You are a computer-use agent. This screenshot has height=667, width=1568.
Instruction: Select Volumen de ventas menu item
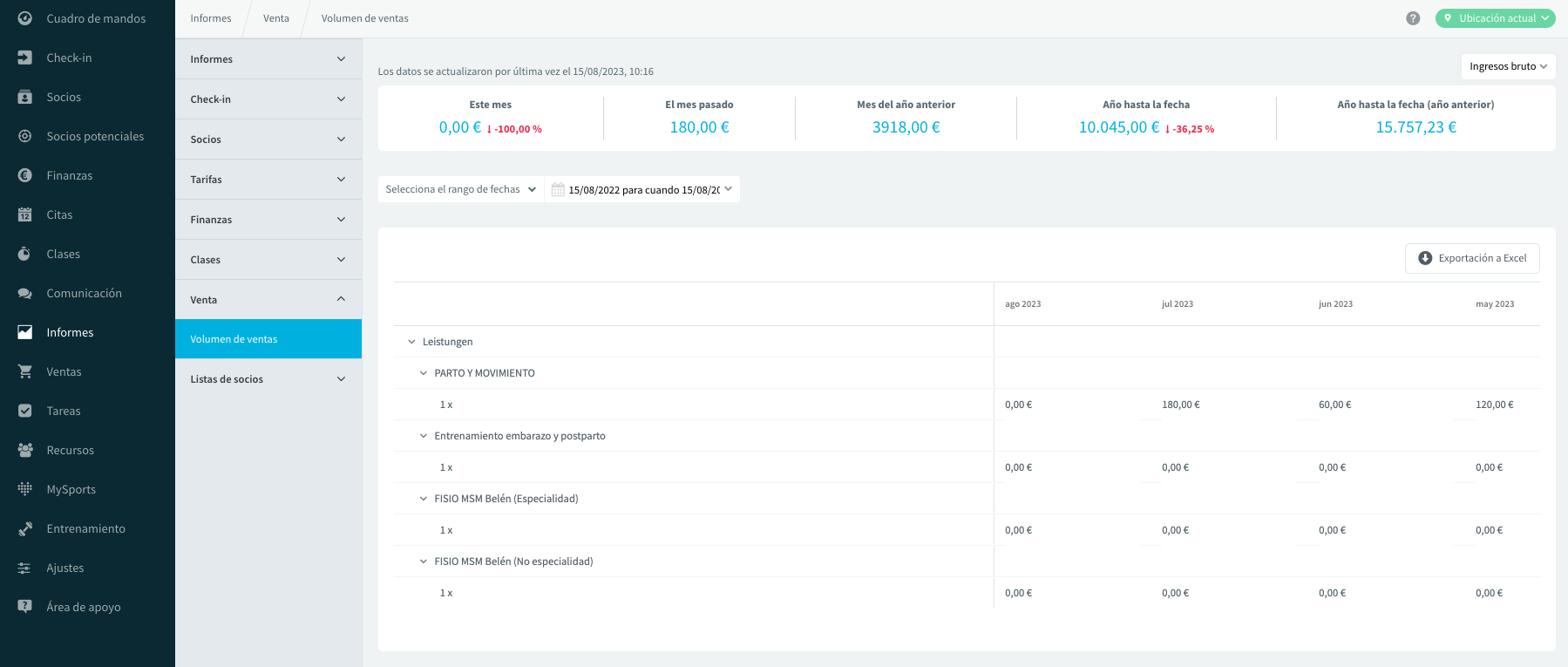pyautogui.click(x=268, y=339)
